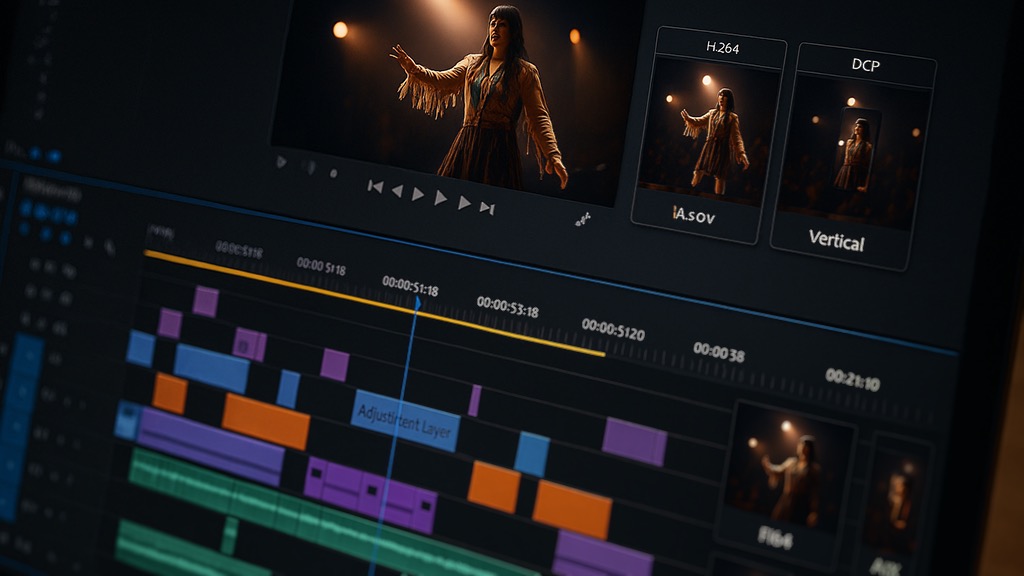Click the dim play icon left of the transport
The width and height of the screenshot is (1024, 576).
coord(281,161)
